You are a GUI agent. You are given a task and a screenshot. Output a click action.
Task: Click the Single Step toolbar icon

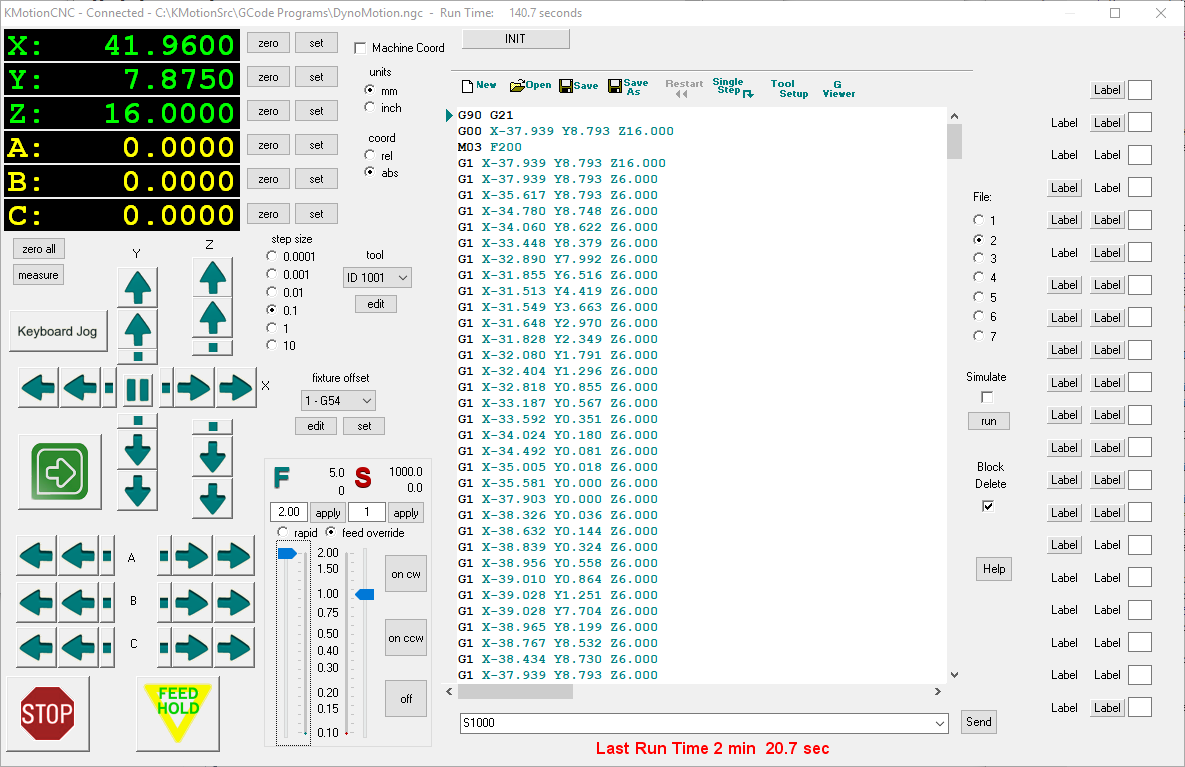pyautogui.click(x=732, y=87)
